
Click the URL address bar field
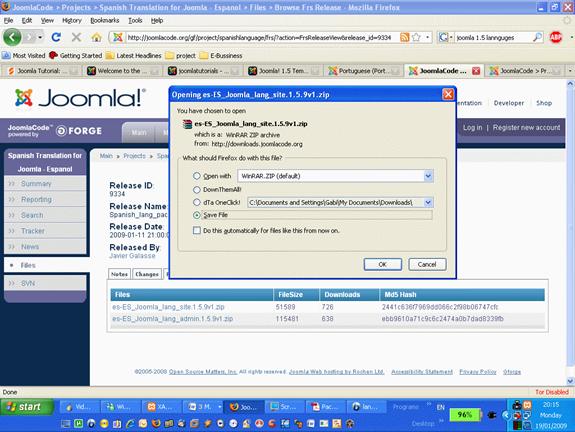pos(259,37)
